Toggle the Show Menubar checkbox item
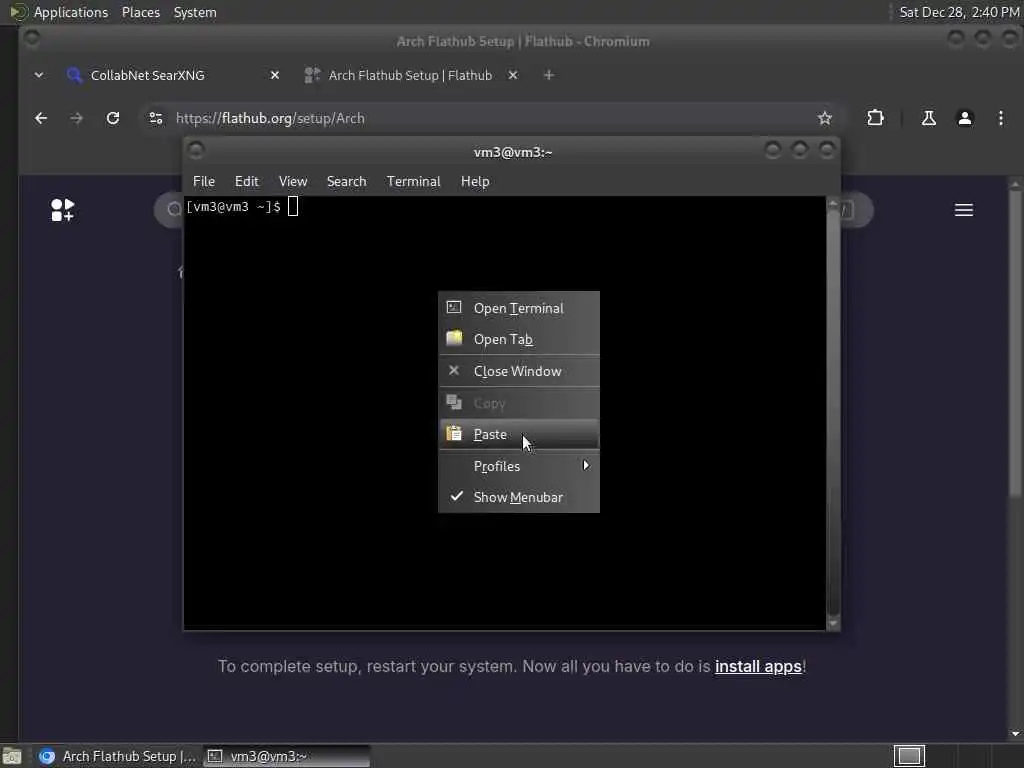The image size is (1024, 768). click(519, 498)
